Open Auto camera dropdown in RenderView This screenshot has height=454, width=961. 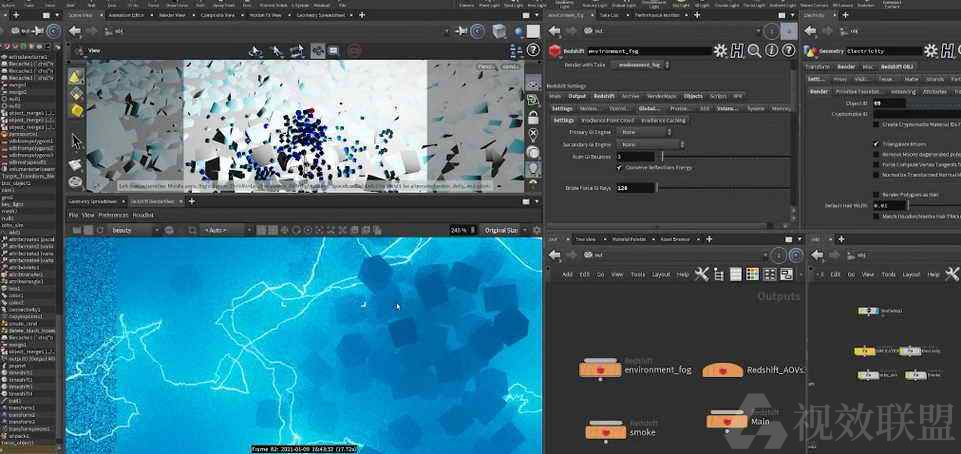click(228, 230)
